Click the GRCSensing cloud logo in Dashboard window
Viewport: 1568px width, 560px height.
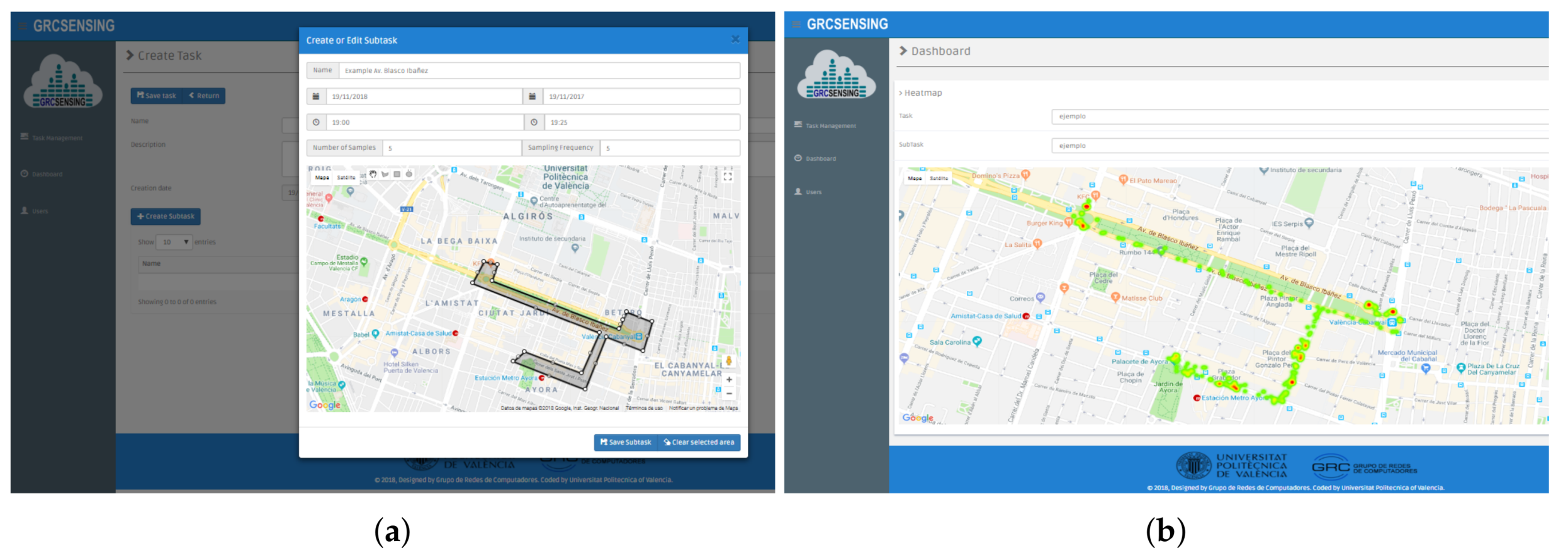(x=836, y=75)
